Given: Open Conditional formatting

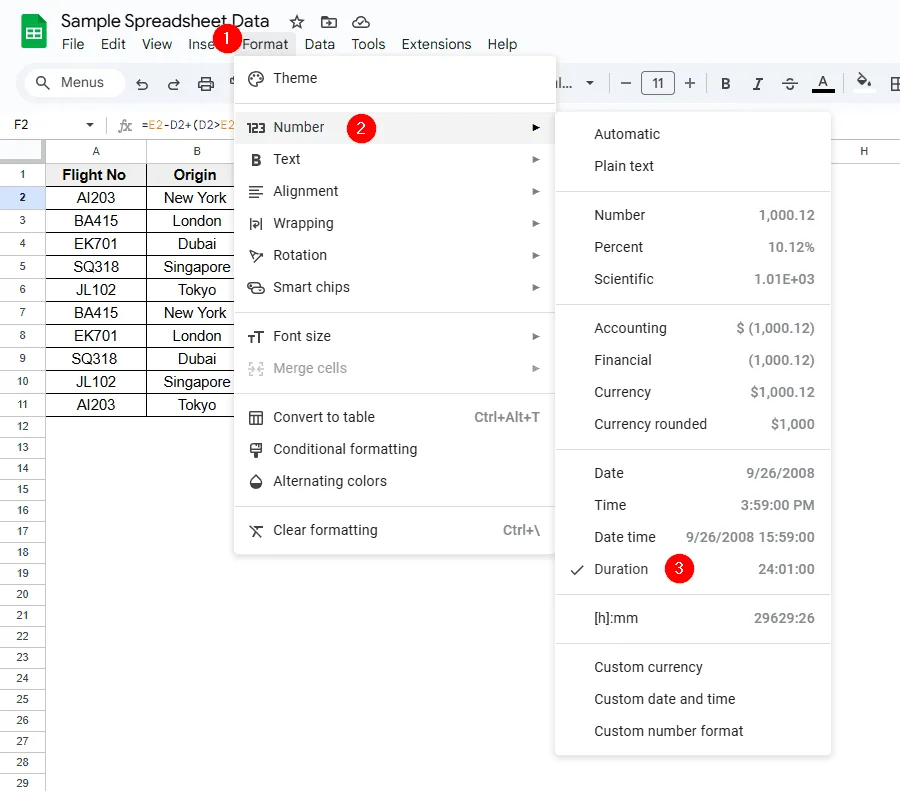Looking at the screenshot, I should coord(395,449).
